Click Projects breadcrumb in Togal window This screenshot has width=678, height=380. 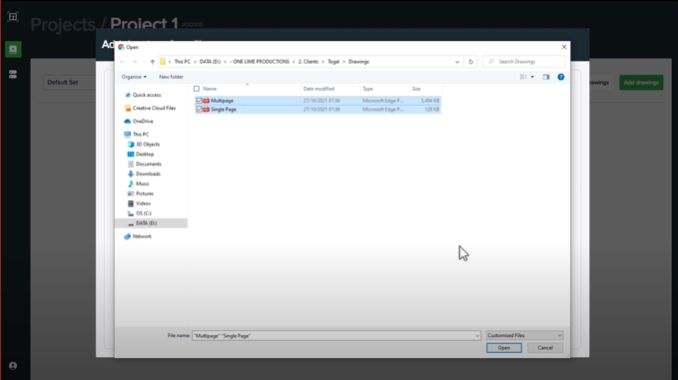pyautogui.click(x=63, y=24)
